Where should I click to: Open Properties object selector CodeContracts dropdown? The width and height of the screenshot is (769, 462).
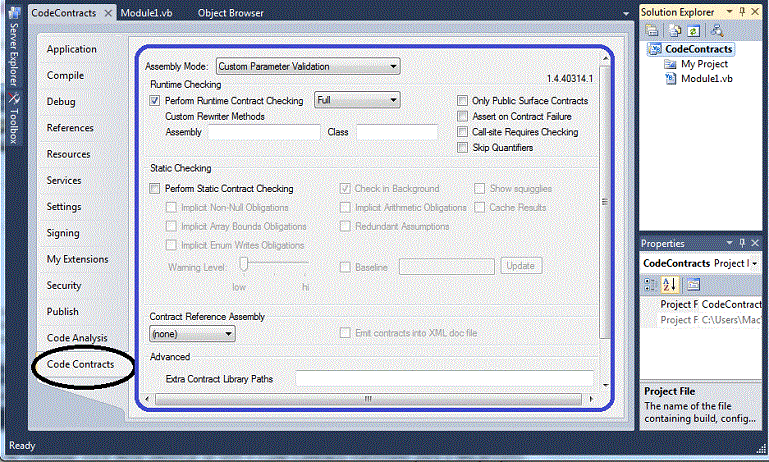[754, 264]
